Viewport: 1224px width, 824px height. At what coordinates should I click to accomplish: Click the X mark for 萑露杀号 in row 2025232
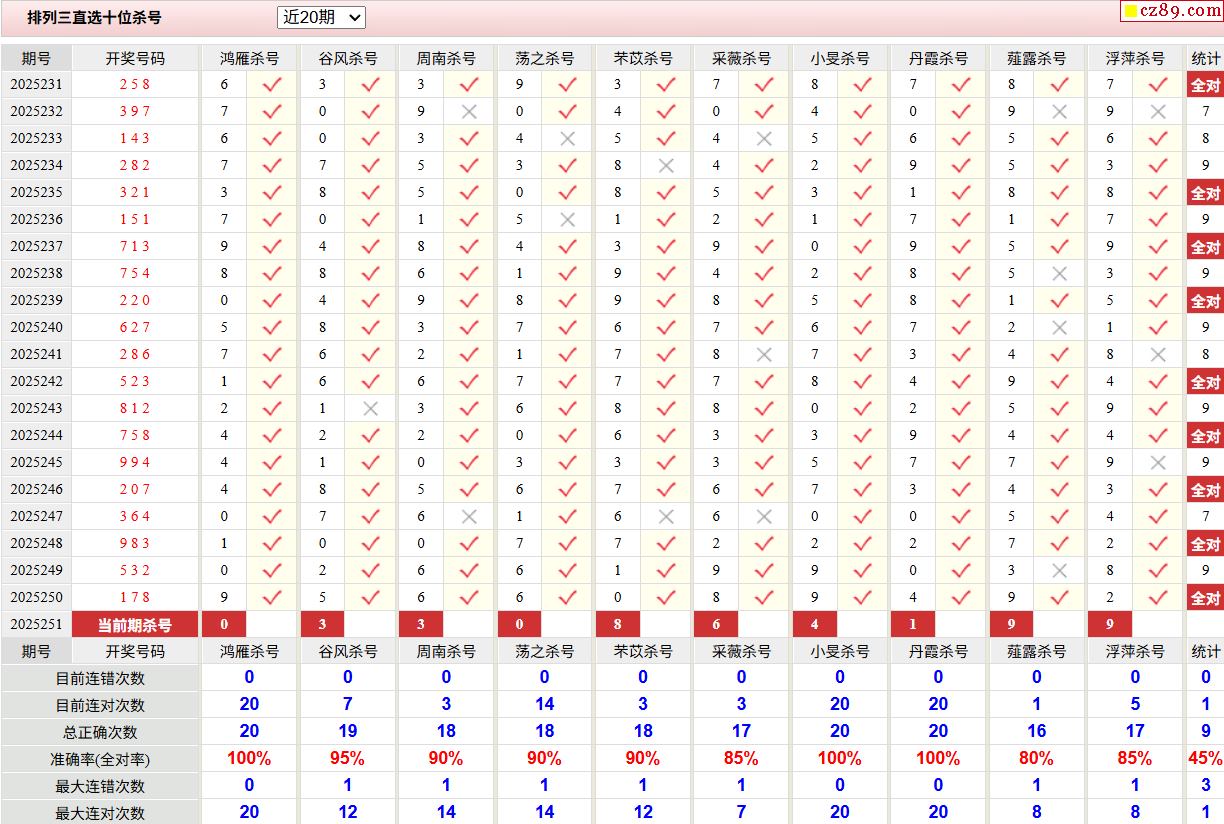tap(1060, 112)
